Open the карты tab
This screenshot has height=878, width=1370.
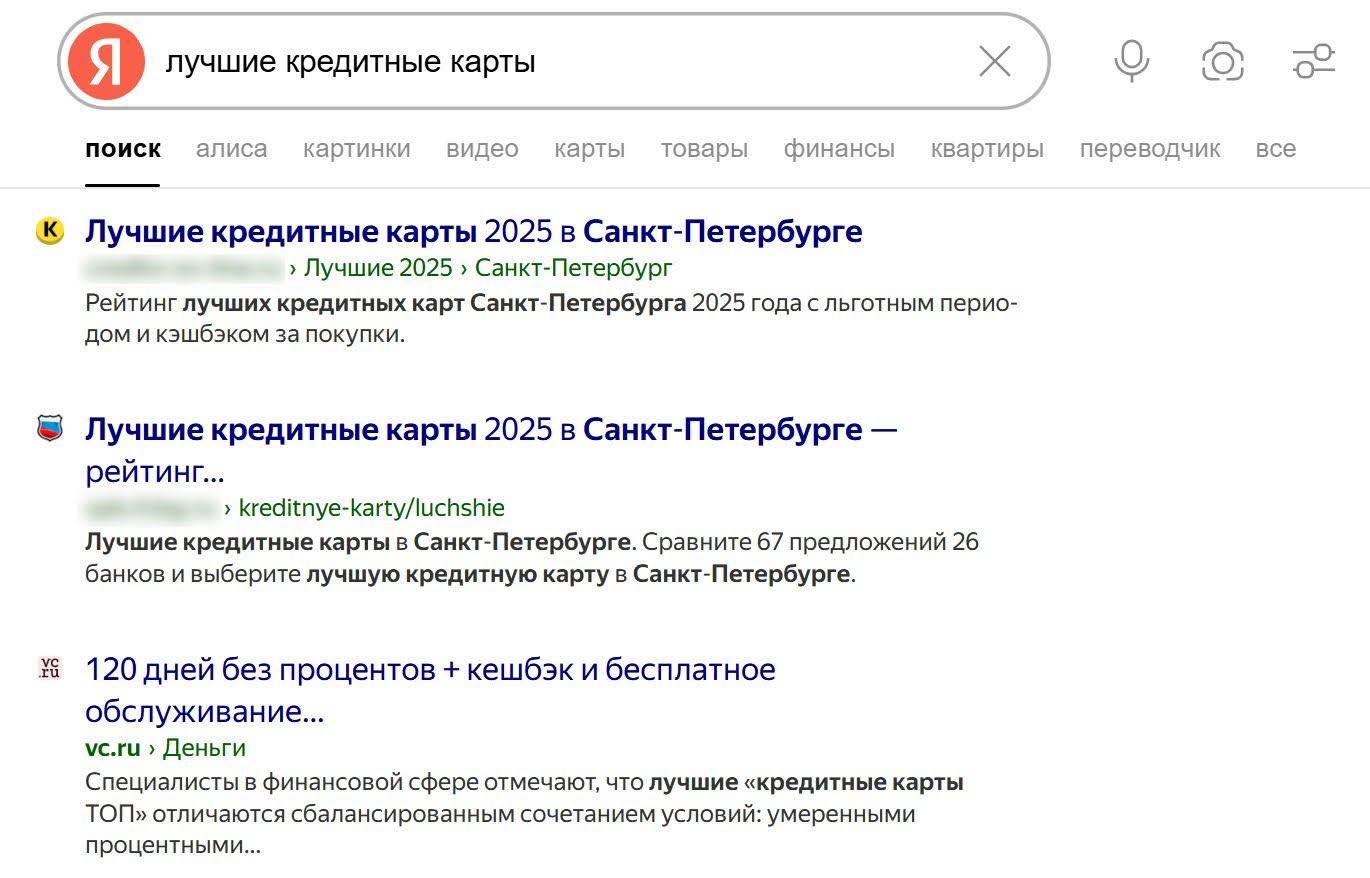click(x=590, y=148)
